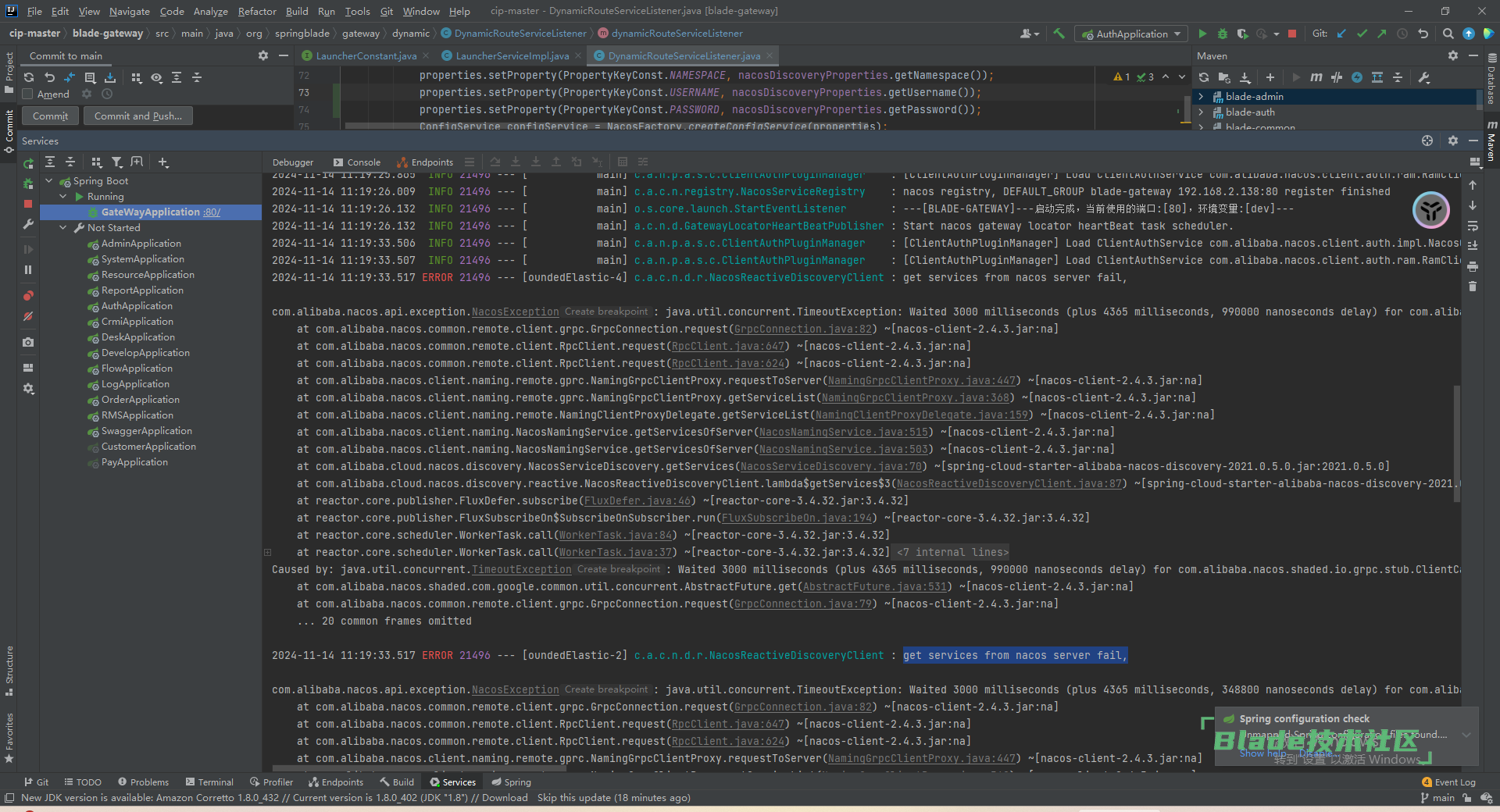Switch to the Debugger tab

tap(293, 162)
